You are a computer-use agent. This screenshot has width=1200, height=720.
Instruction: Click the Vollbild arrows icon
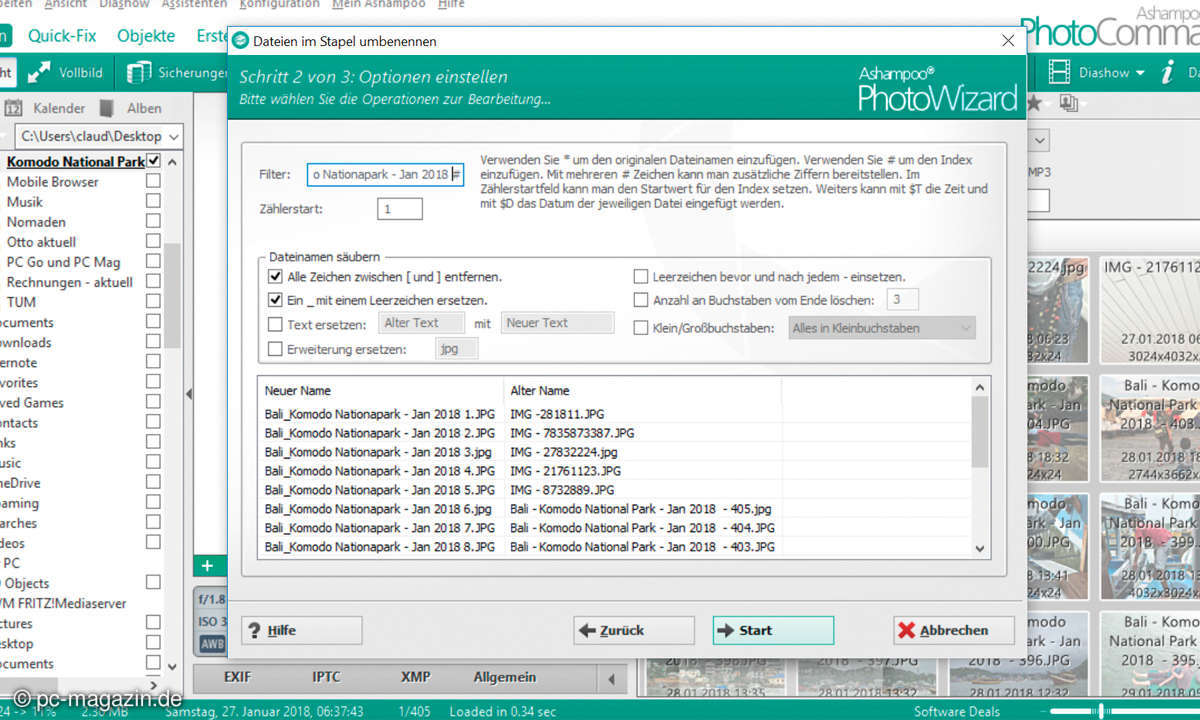[39, 73]
